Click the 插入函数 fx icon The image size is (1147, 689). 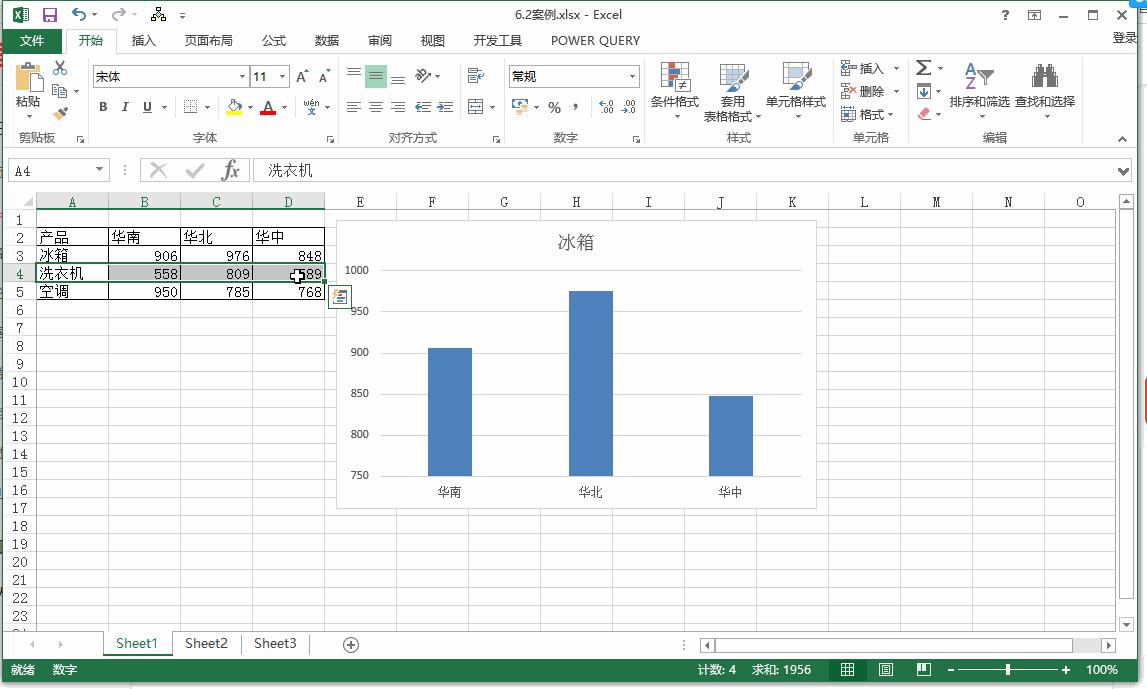tap(233, 169)
